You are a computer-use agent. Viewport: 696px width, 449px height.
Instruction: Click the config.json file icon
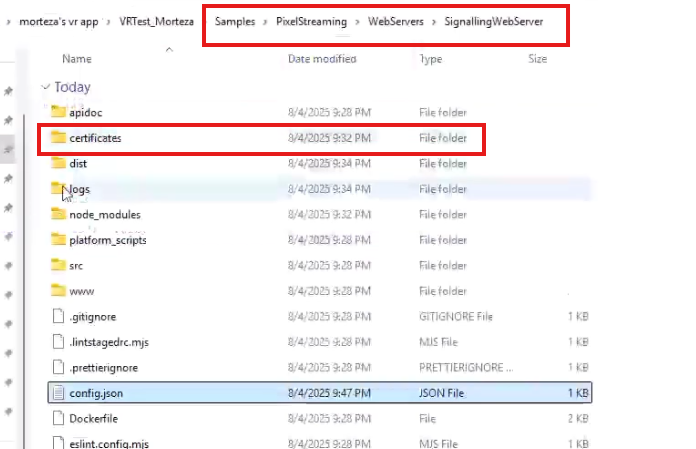pyautogui.click(x=58, y=392)
